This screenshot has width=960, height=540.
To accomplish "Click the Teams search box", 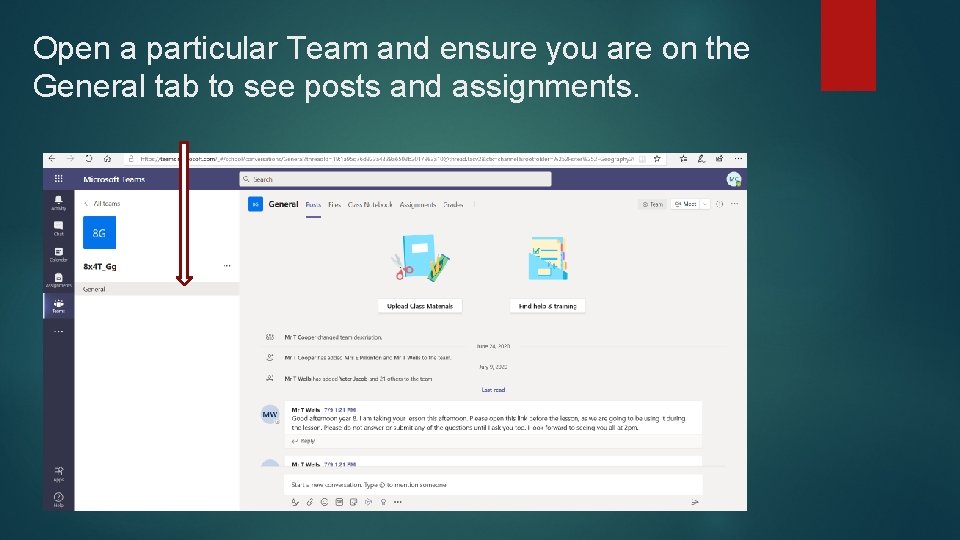I will [396, 179].
